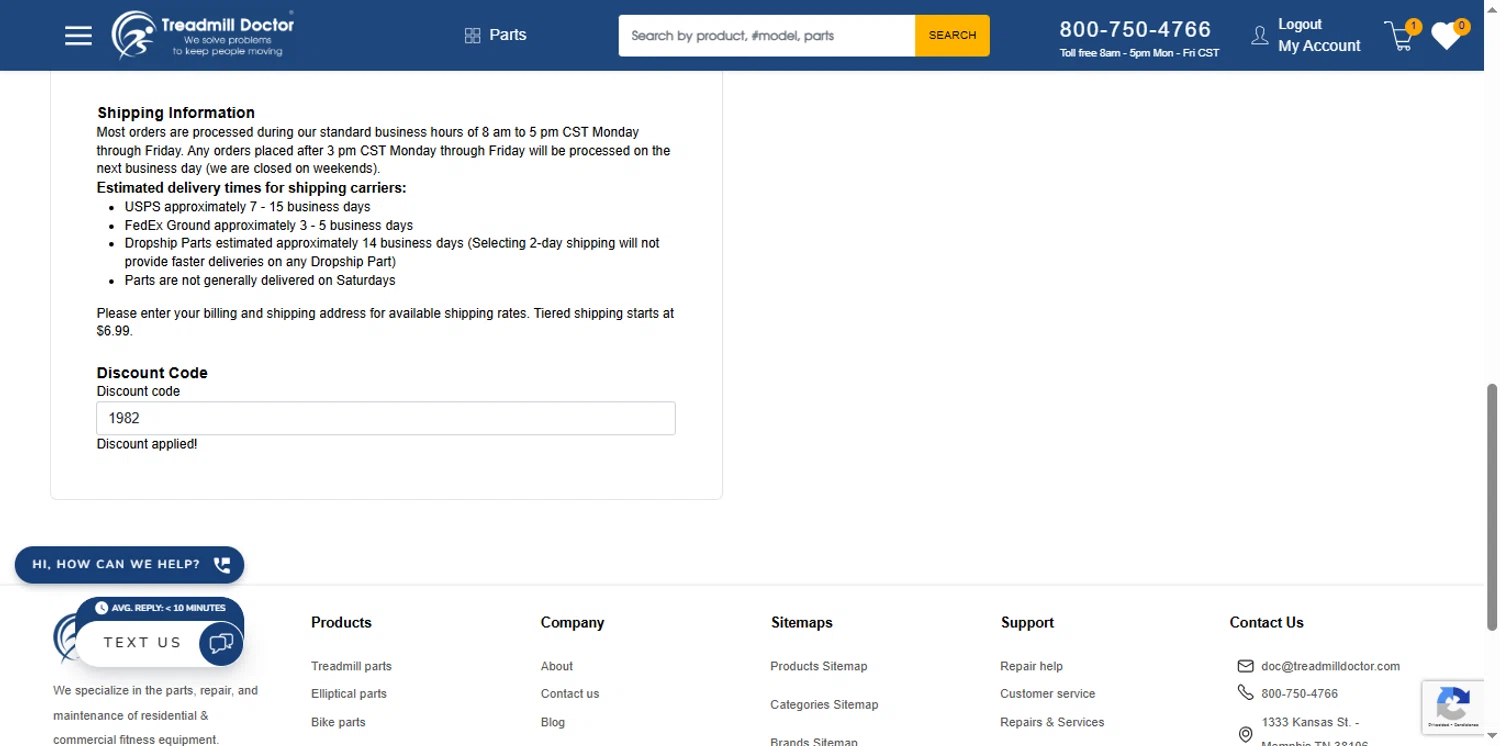Click the doc@treadmilldoctor.com email link
Image resolution: width=1500 pixels, height=746 pixels.
tap(1330, 666)
